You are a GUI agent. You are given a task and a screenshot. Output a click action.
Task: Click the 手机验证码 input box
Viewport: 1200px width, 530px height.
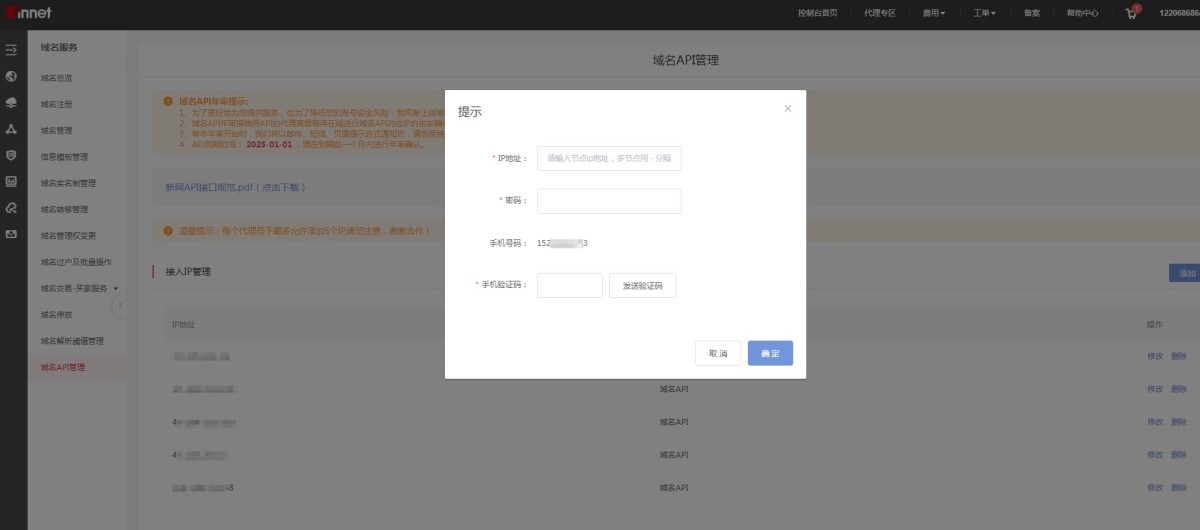pos(569,286)
